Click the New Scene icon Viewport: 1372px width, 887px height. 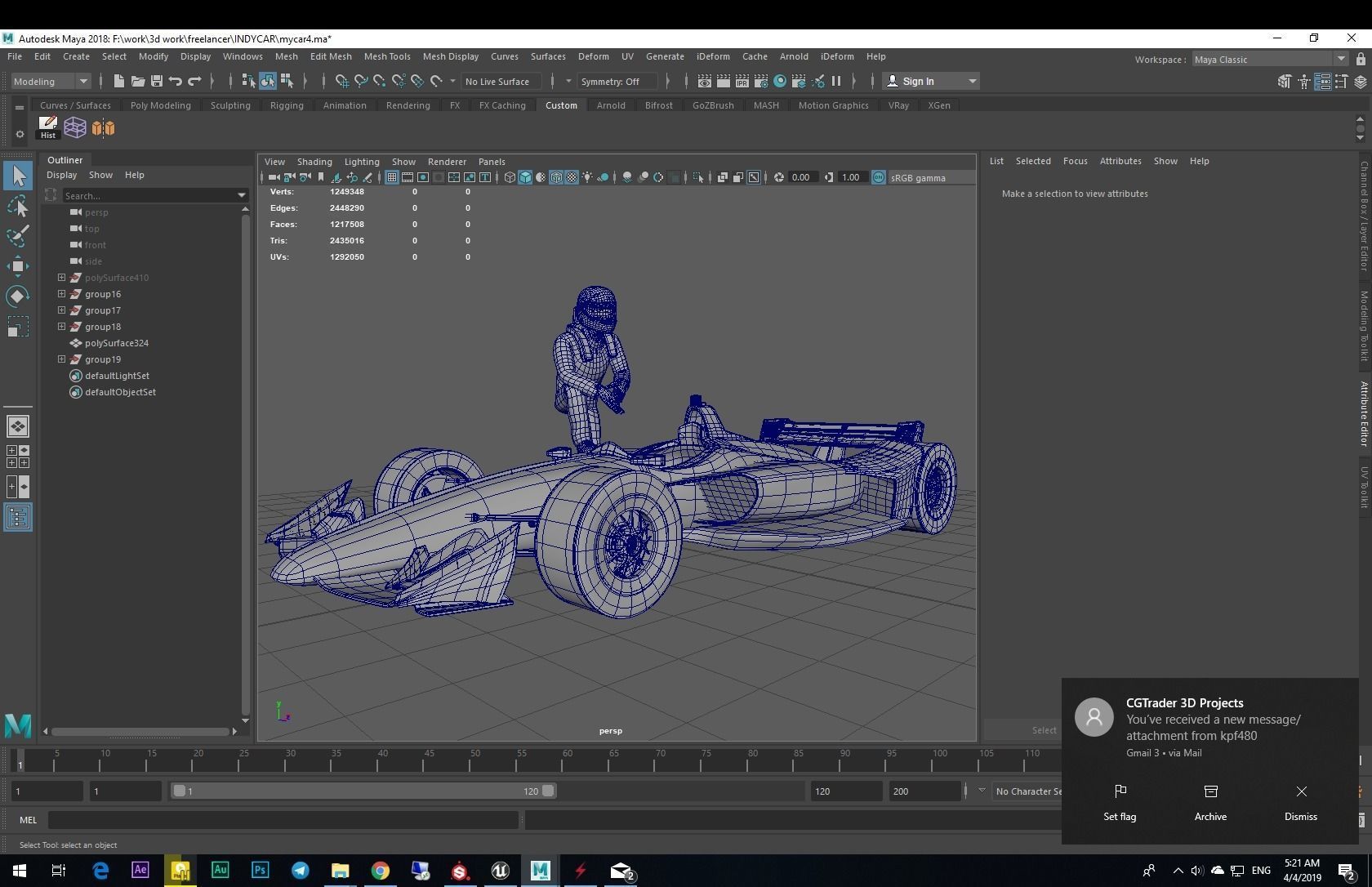(118, 81)
